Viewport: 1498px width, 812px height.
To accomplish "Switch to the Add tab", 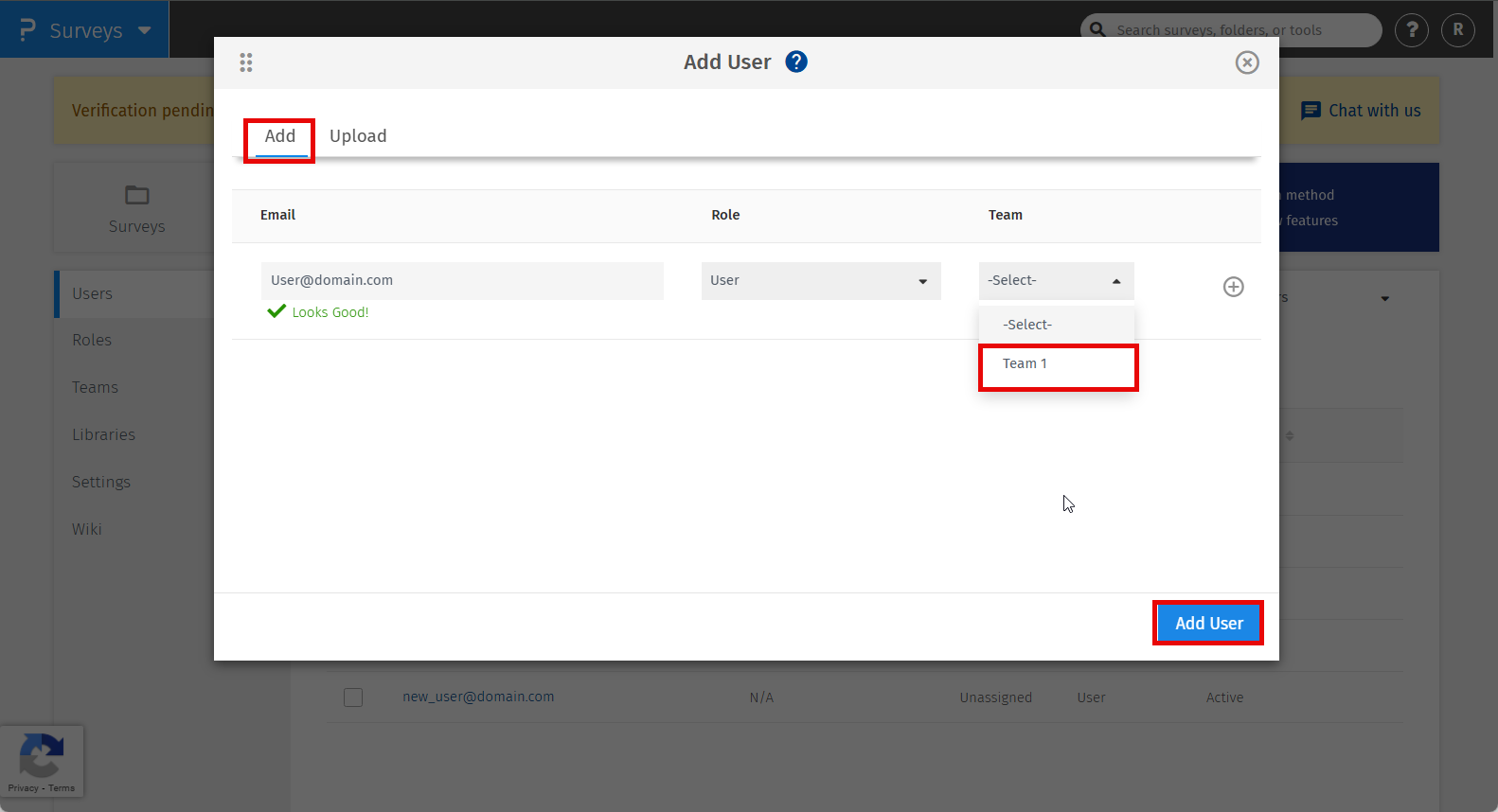I will tap(280, 136).
